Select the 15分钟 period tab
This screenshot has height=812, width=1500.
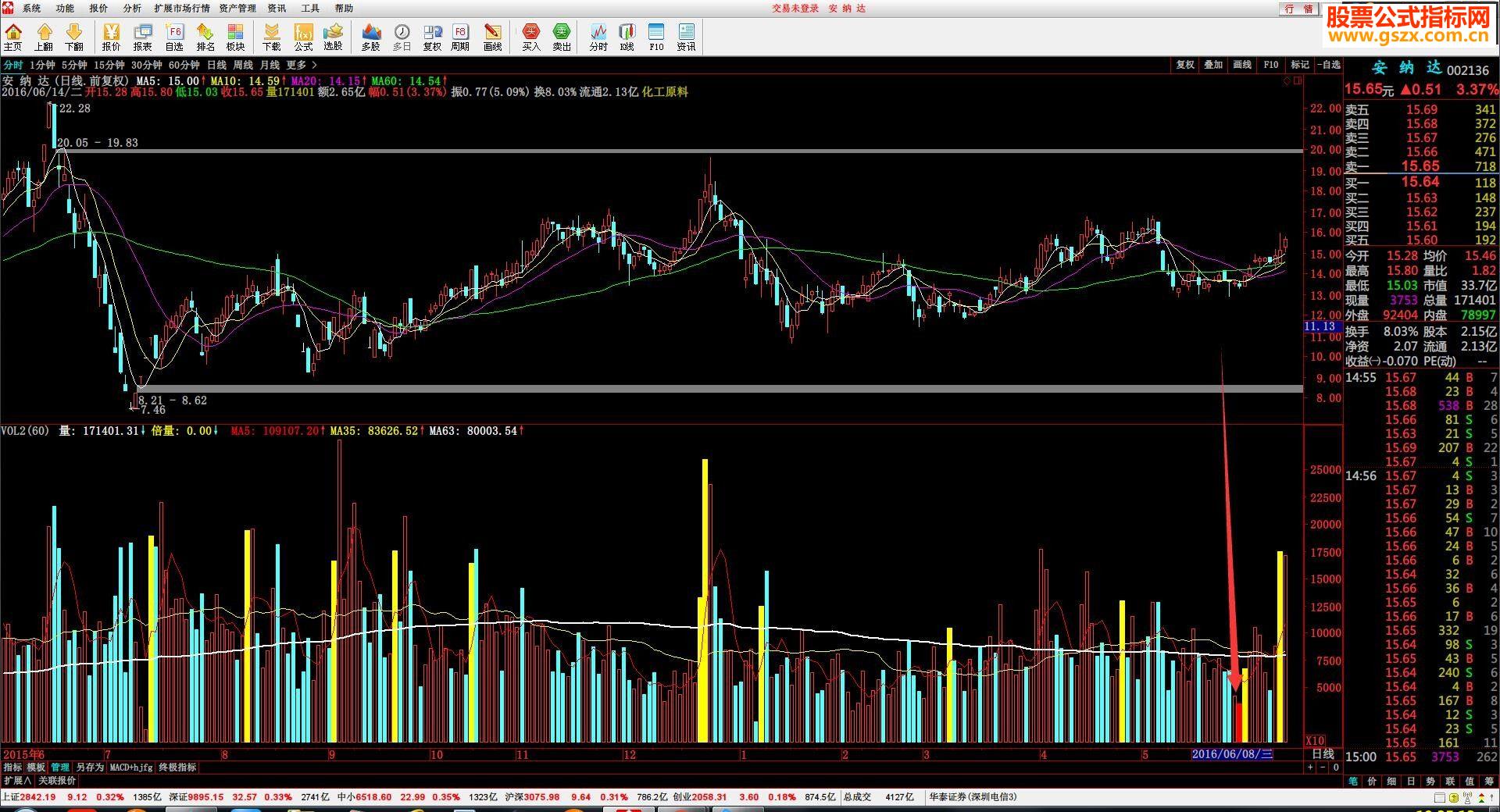(109, 65)
